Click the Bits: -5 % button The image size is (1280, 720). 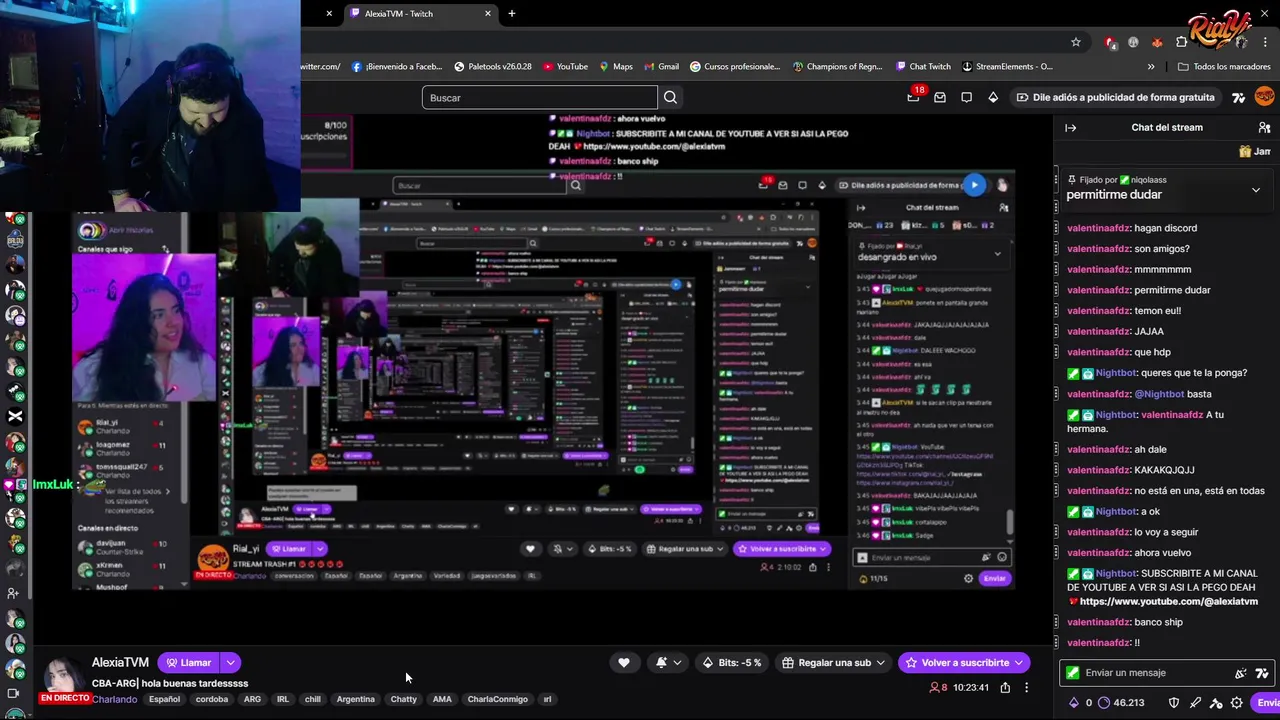731,662
